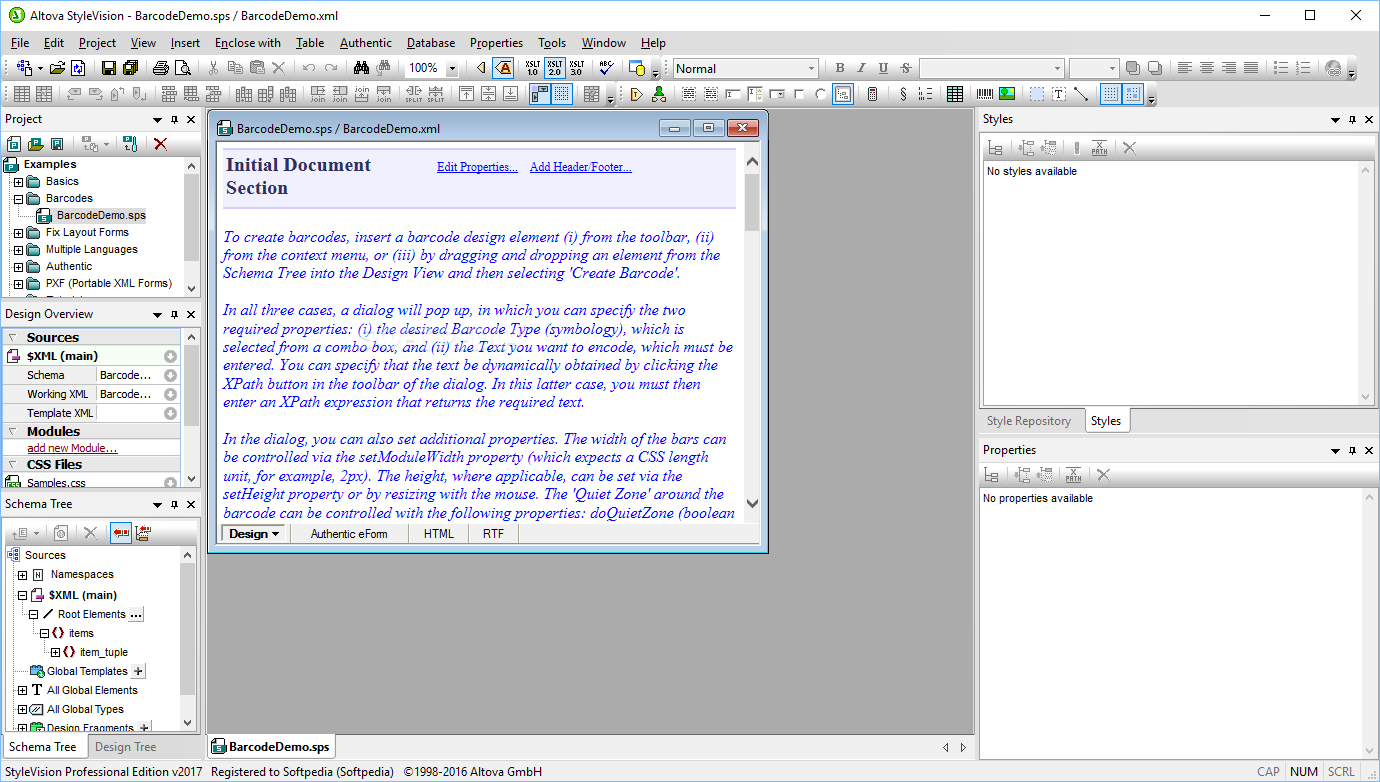Insert a table using the grid icon
The image size is (1380, 782).
(x=955, y=94)
